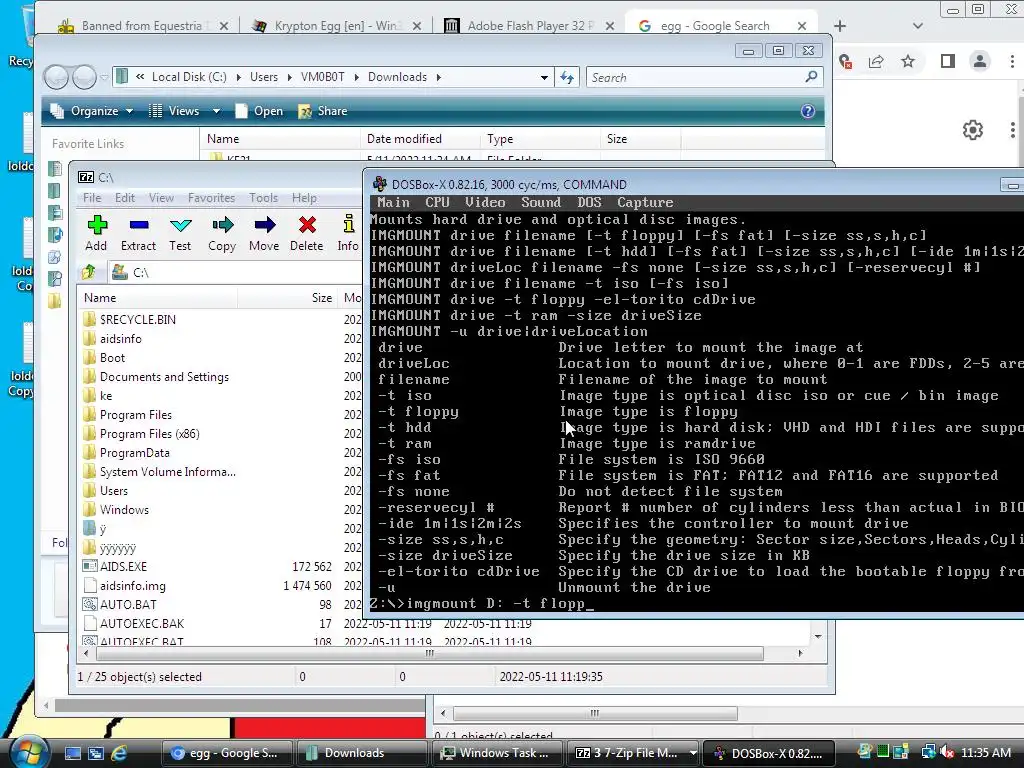1024x768 pixels.
Task: Switch to Krypton Egg browser tab
Action: 336,25
